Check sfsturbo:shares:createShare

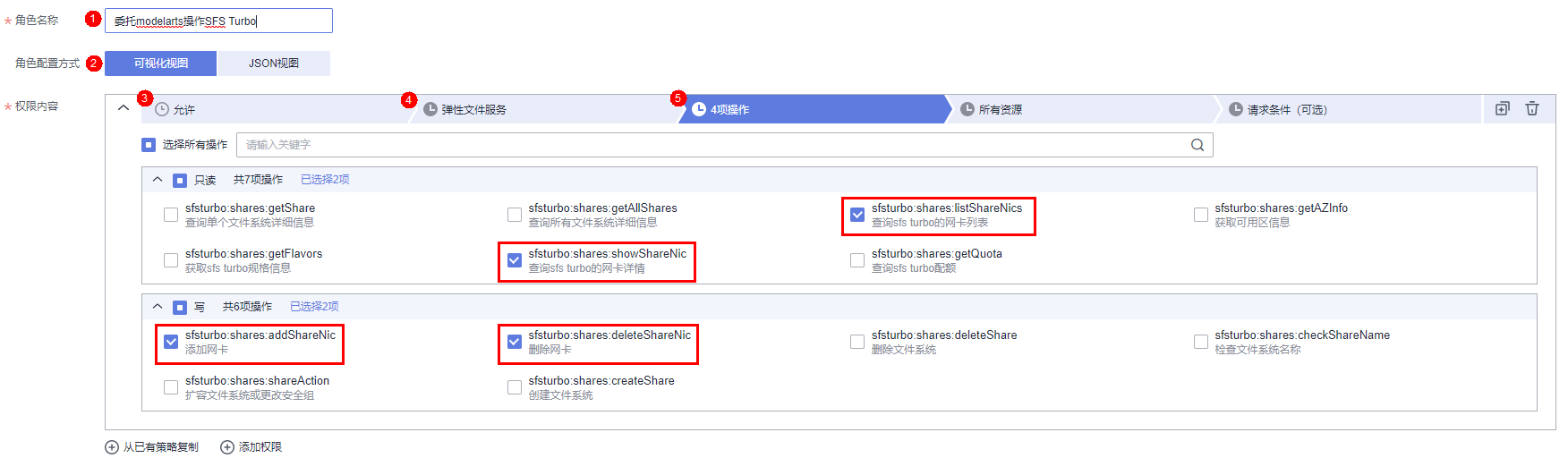point(515,387)
